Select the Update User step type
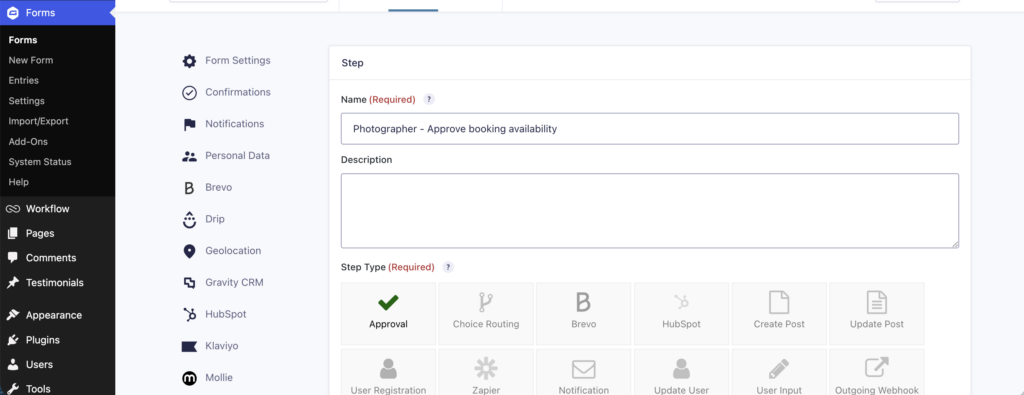Viewport: 1024px width, 395px height. pyautogui.click(x=681, y=373)
